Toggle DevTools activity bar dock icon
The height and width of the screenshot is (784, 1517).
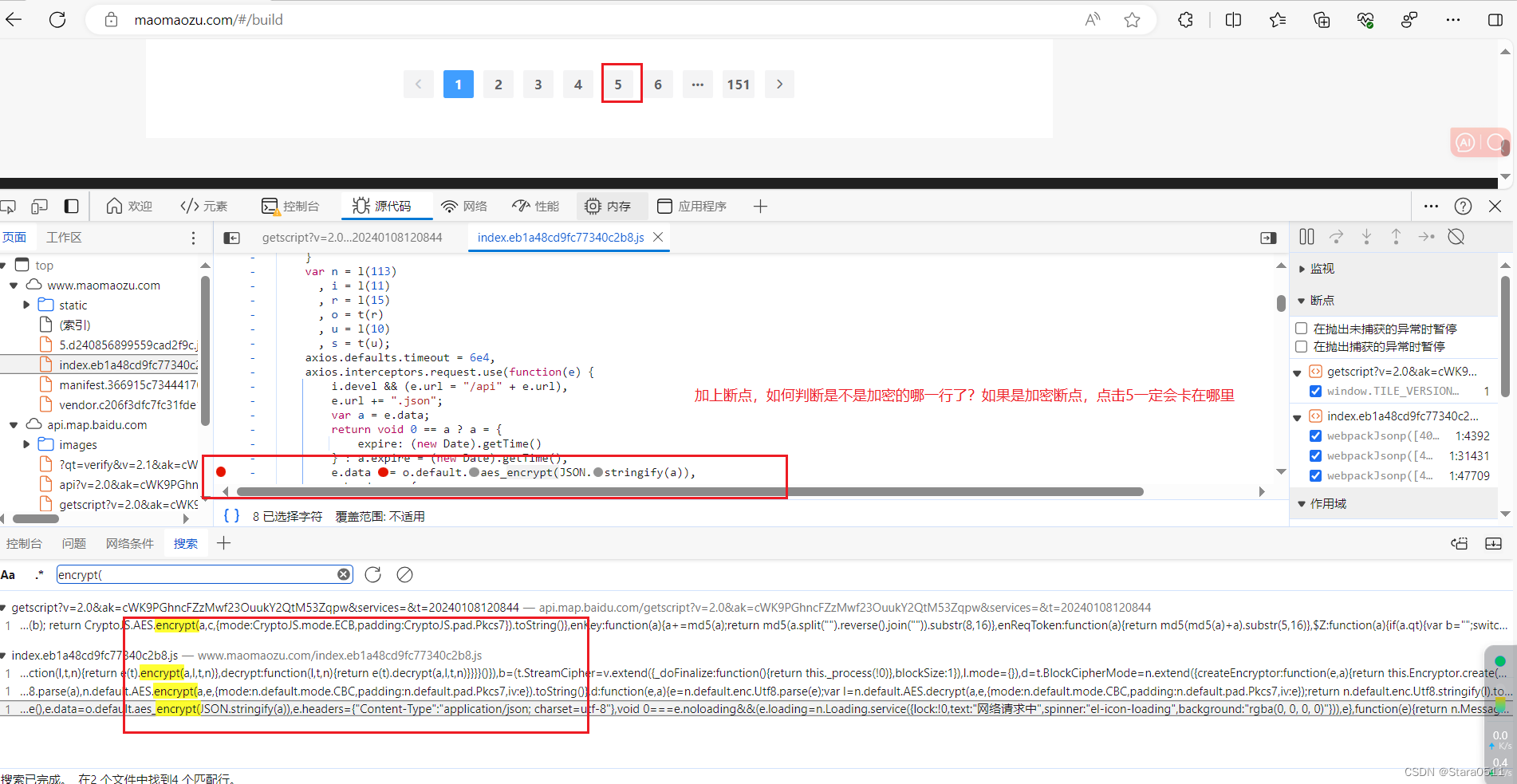tap(71, 207)
